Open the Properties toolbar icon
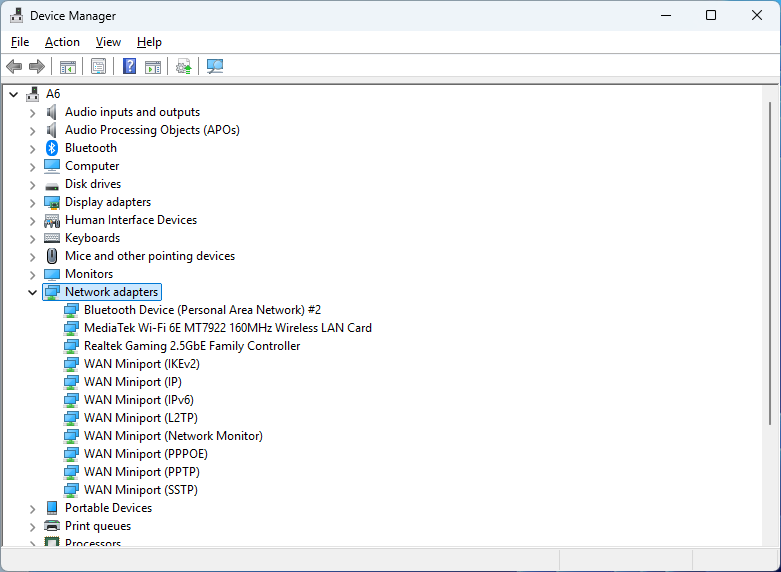 pos(99,66)
